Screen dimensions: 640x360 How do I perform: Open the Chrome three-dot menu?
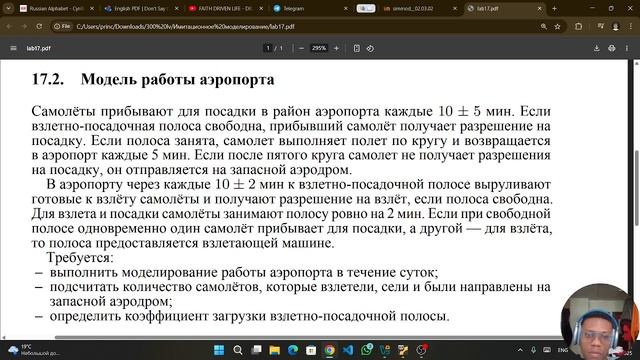click(631, 27)
